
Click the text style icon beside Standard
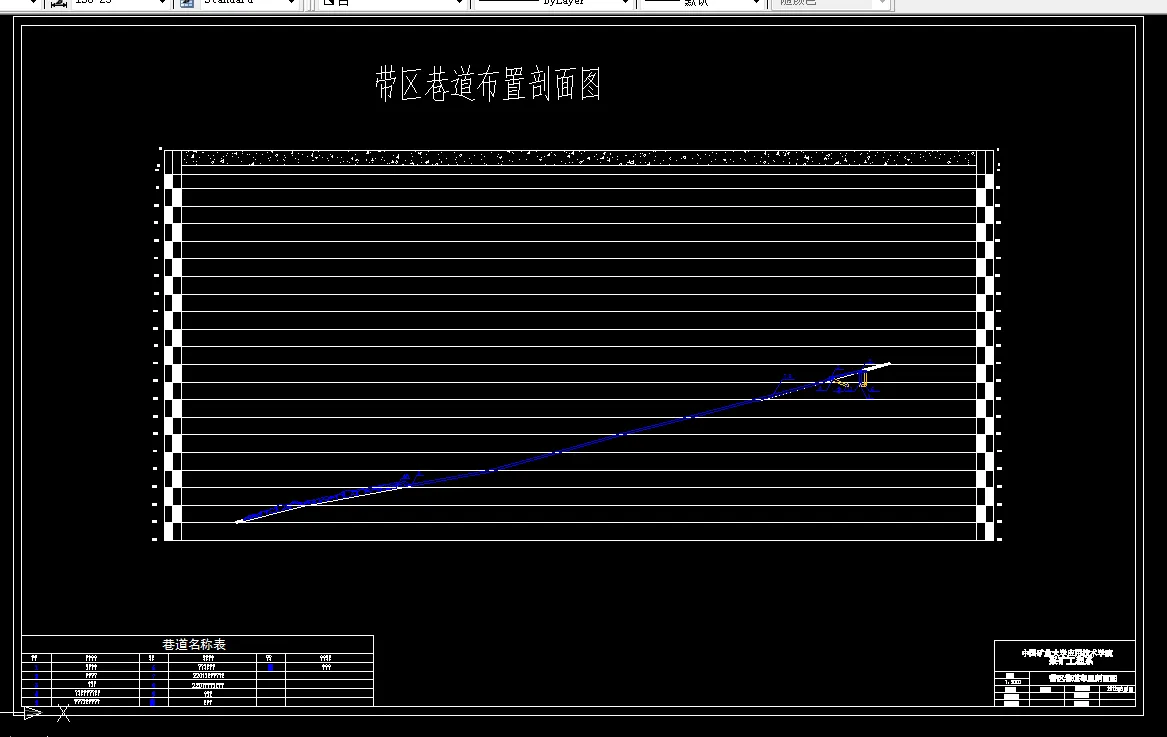(187, 3)
